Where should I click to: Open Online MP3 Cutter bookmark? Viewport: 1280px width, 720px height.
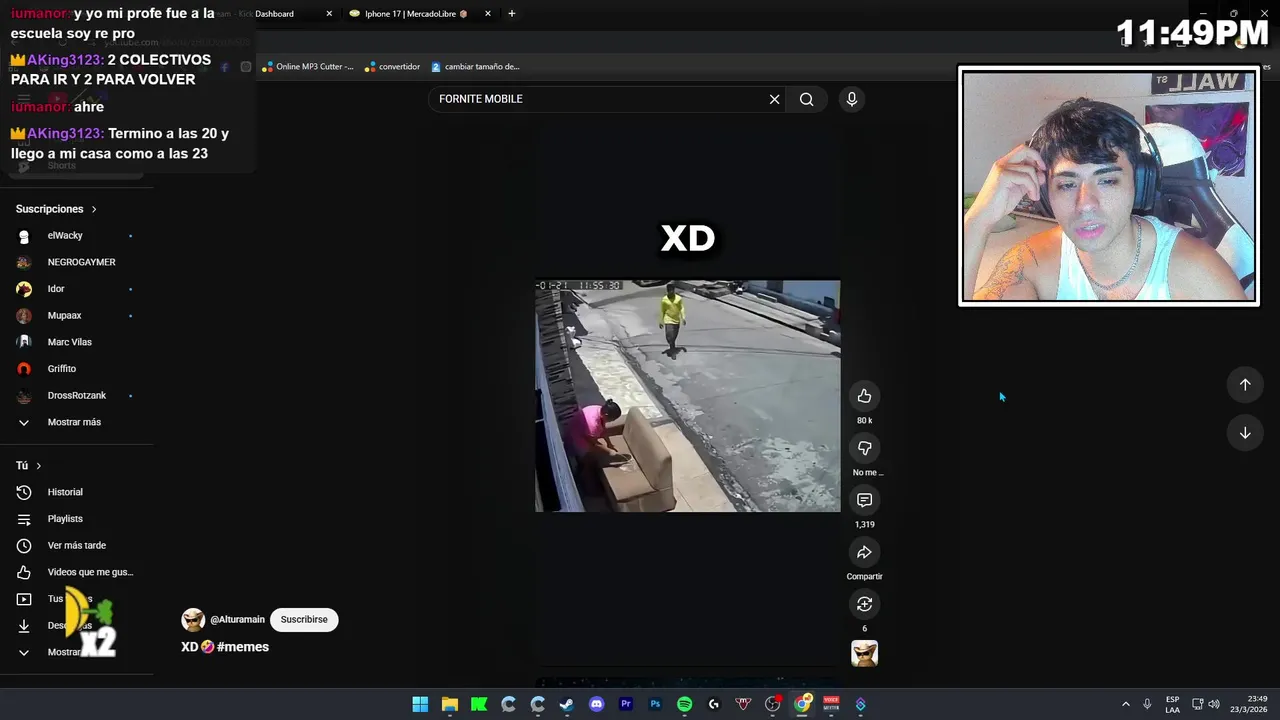tap(308, 67)
